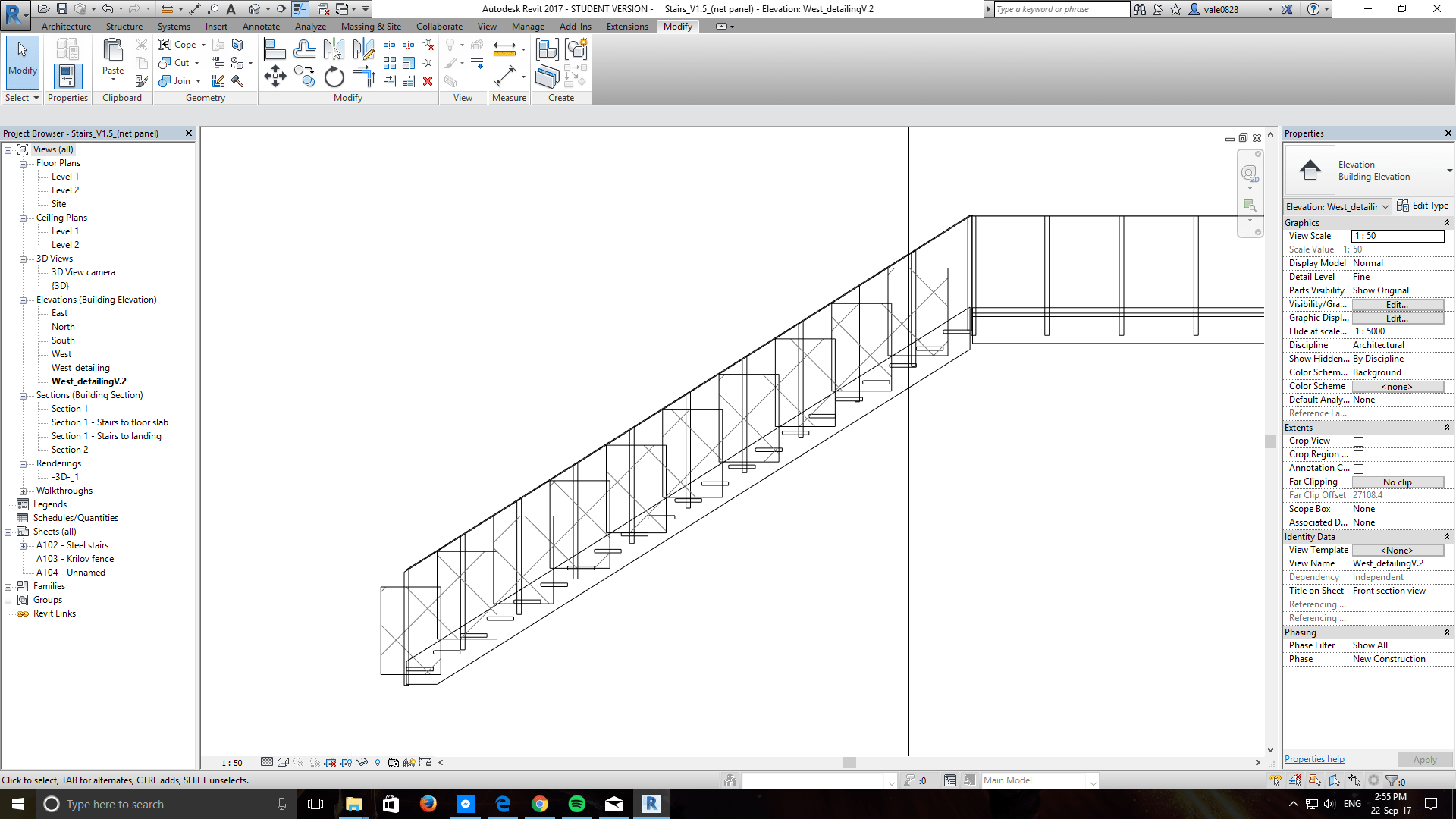Click the Paste clipboard icon
Image resolution: width=1456 pixels, height=819 pixels.
(x=113, y=52)
